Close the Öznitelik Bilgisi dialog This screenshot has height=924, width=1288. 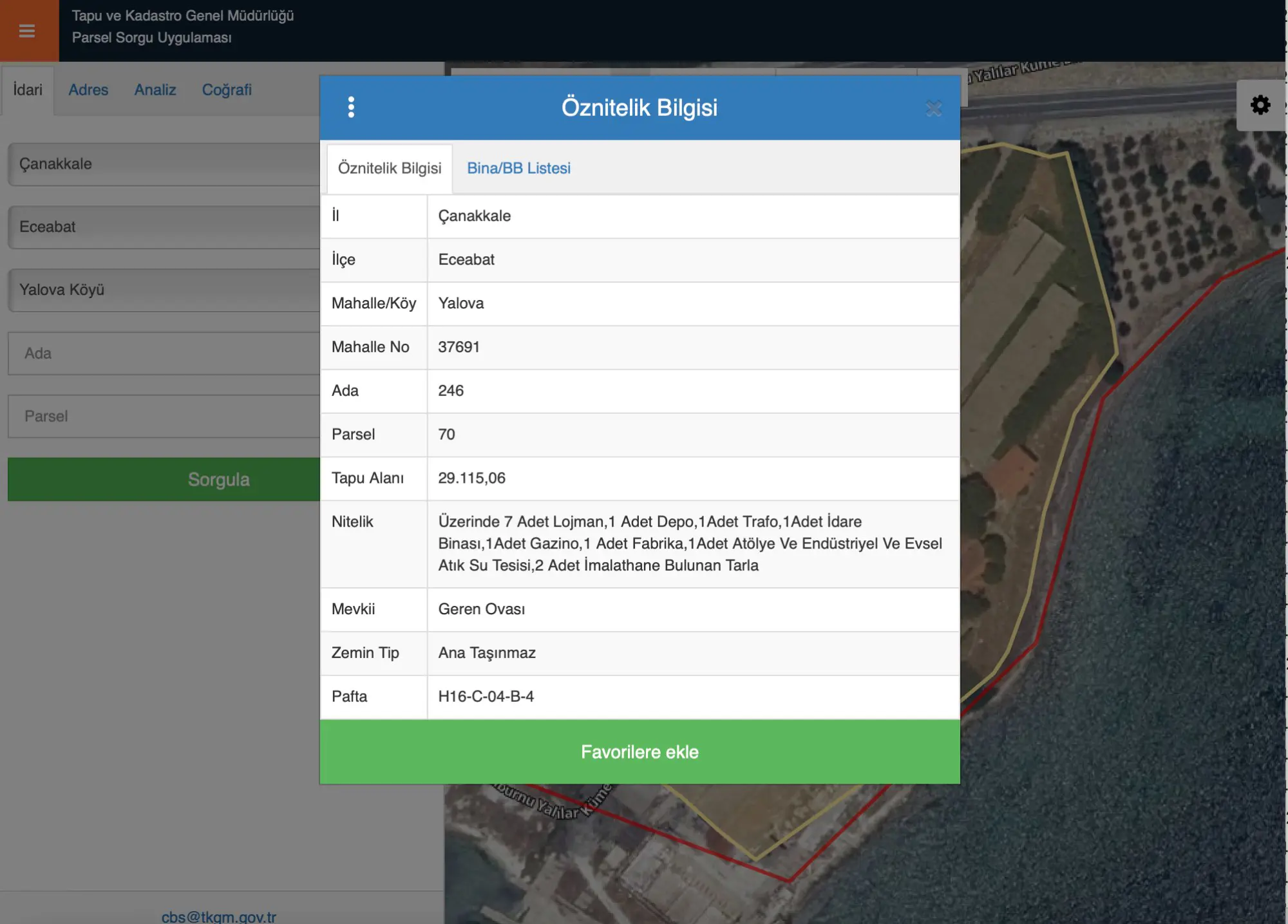[x=933, y=109]
